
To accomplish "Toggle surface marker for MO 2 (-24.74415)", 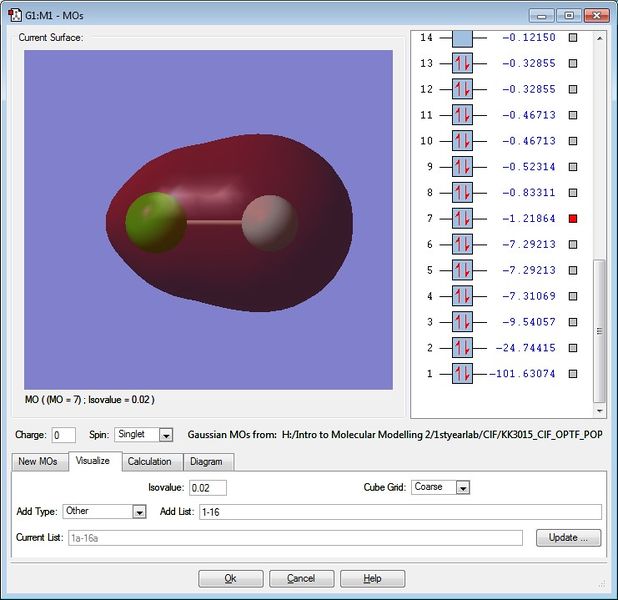I will pyautogui.click(x=573, y=348).
